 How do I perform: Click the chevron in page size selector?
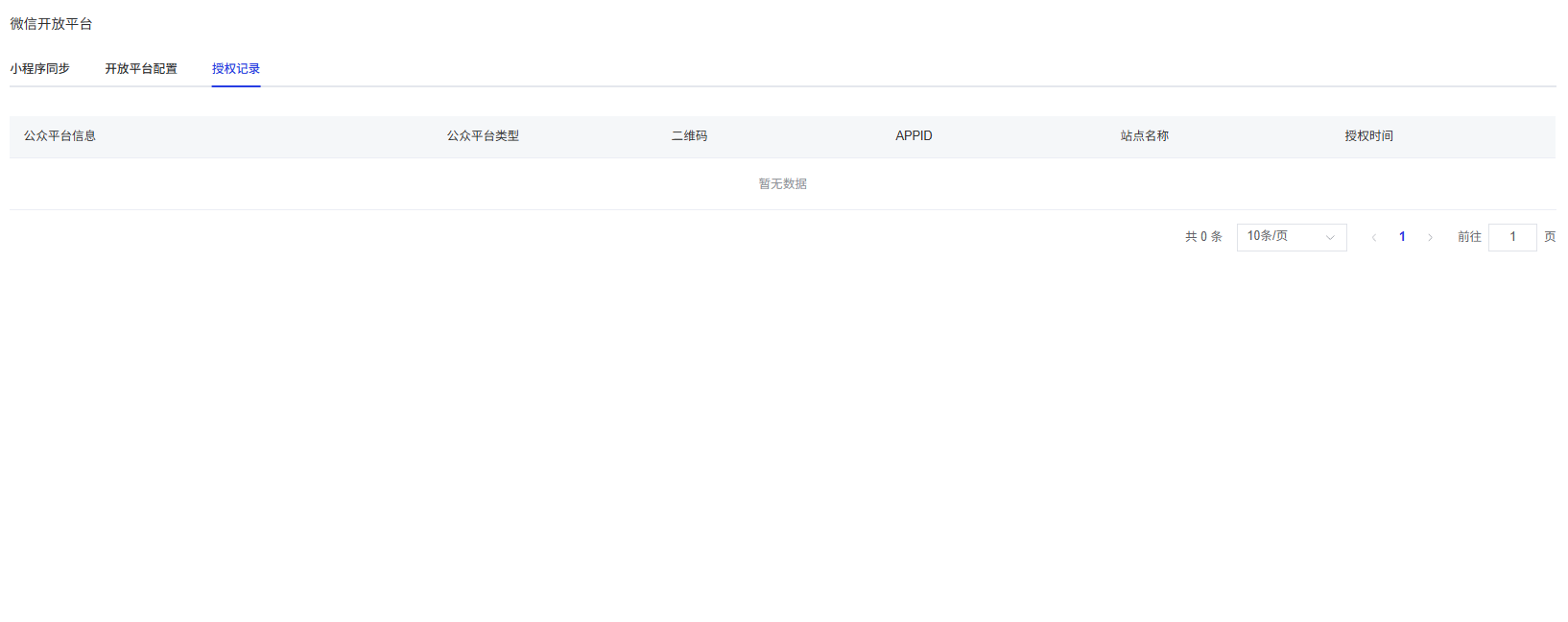click(1330, 237)
